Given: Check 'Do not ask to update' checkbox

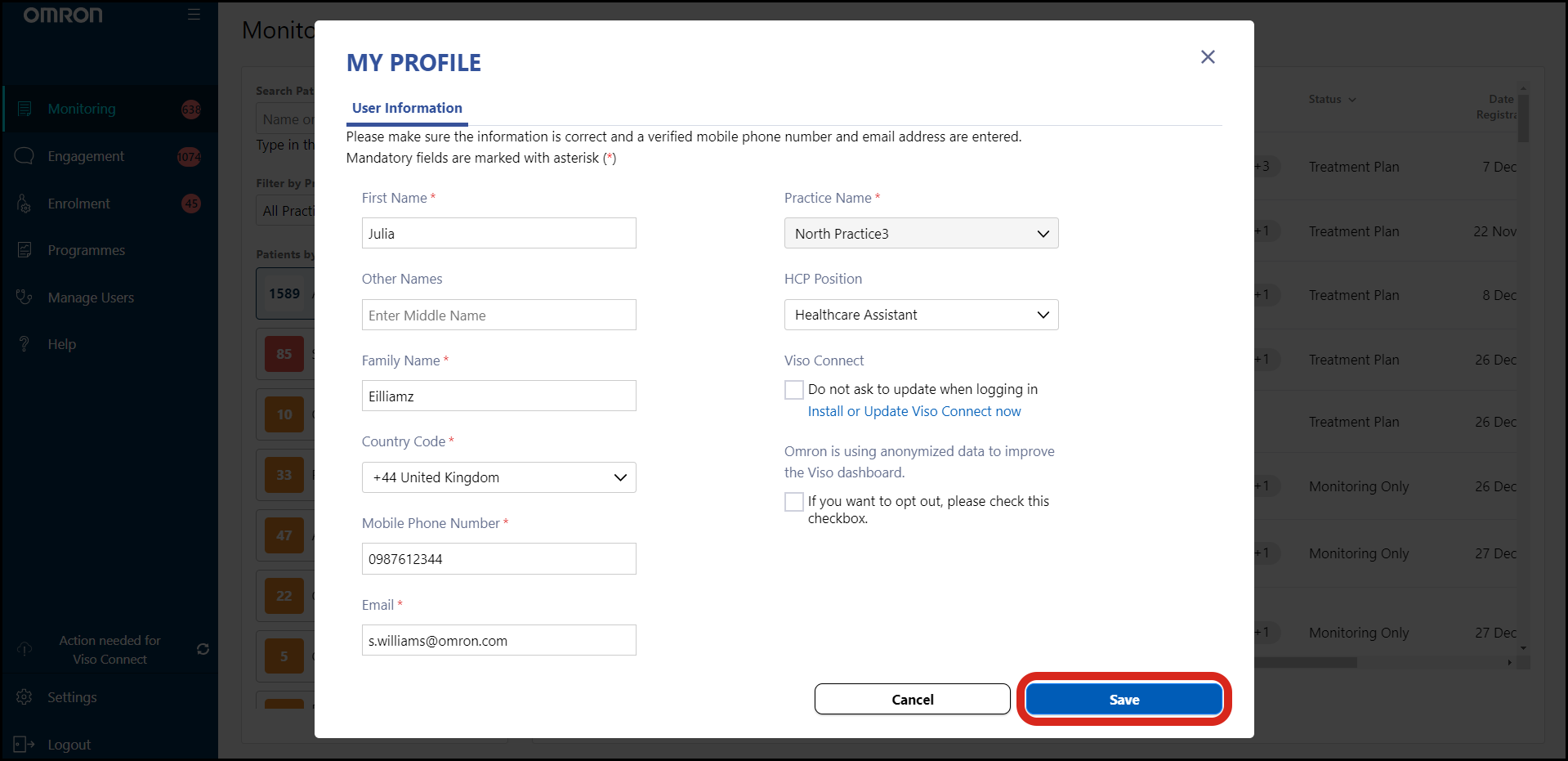Looking at the screenshot, I should (793, 390).
